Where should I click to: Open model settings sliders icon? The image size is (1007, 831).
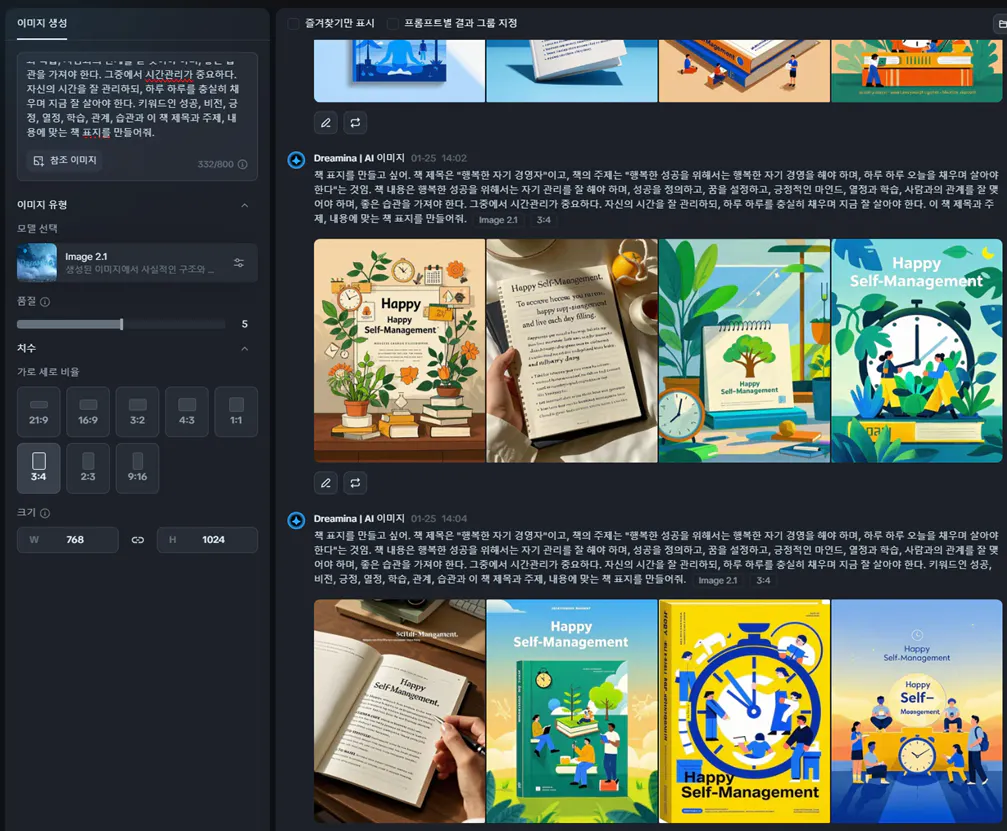click(x=239, y=263)
